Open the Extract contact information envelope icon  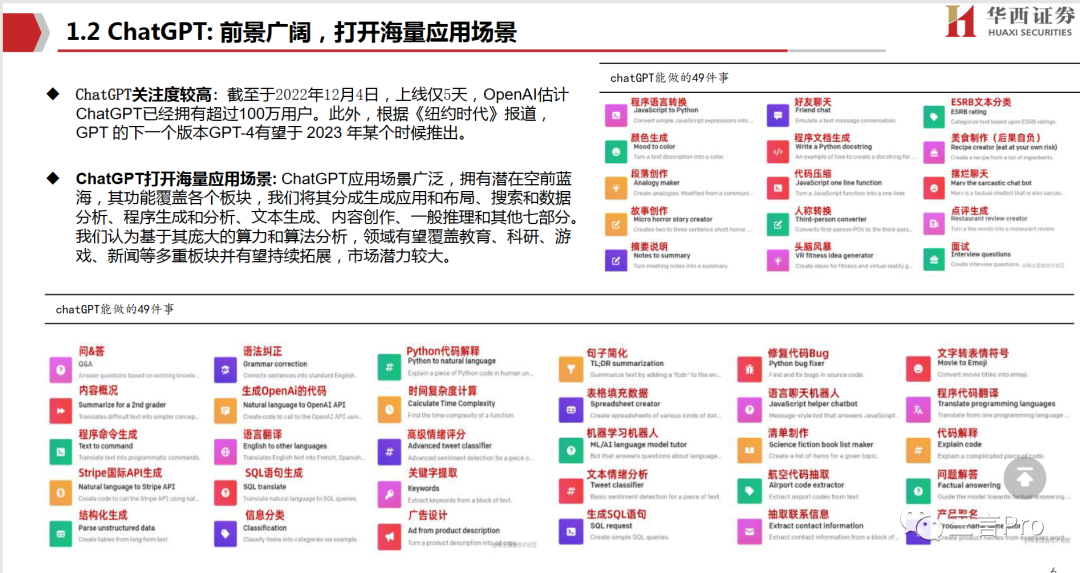click(749, 532)
